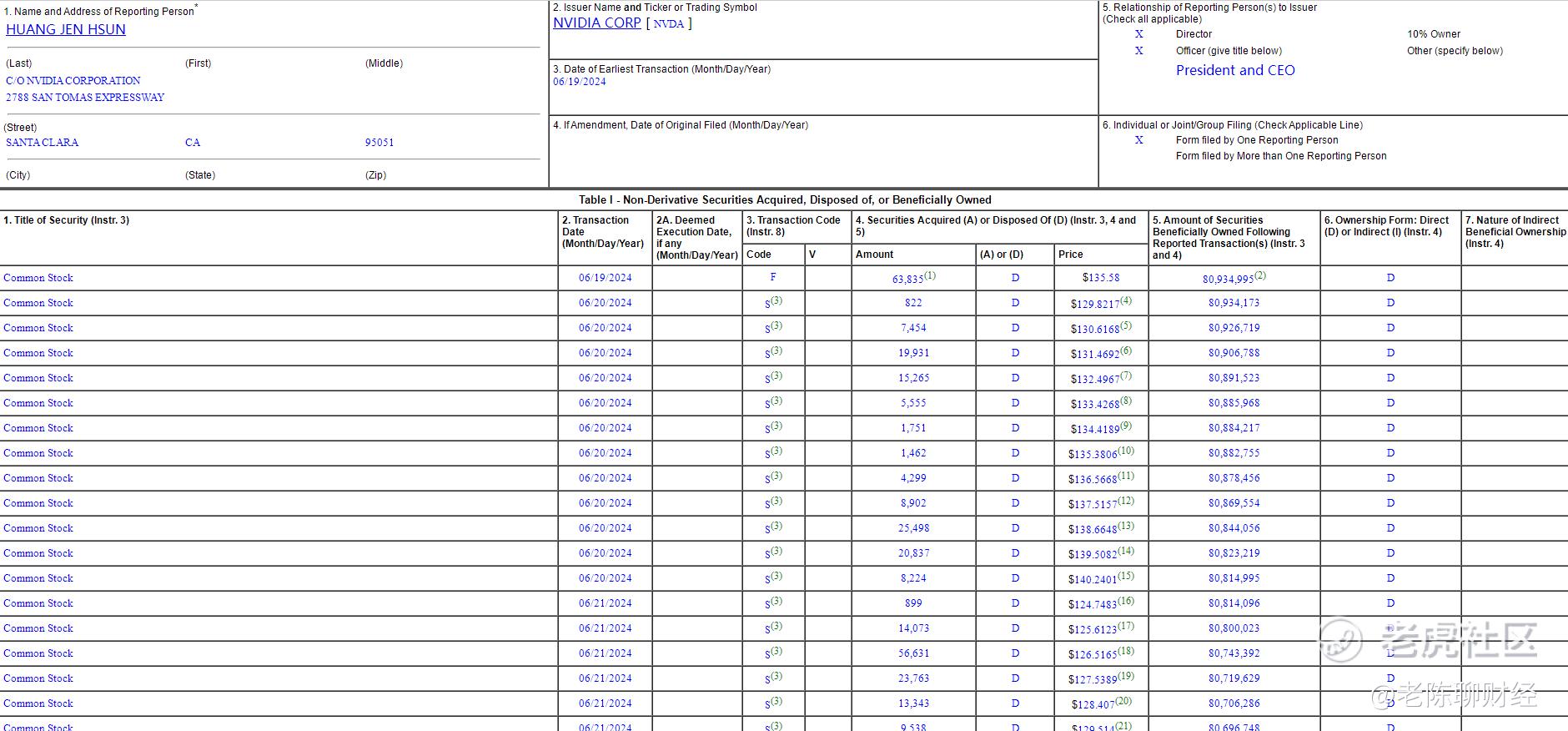The width and height of the screenshot is (1568, 731).
Task: Open the NVIDIA CORP issuer link
Action: pyautogui.click(x=597, y=23)
